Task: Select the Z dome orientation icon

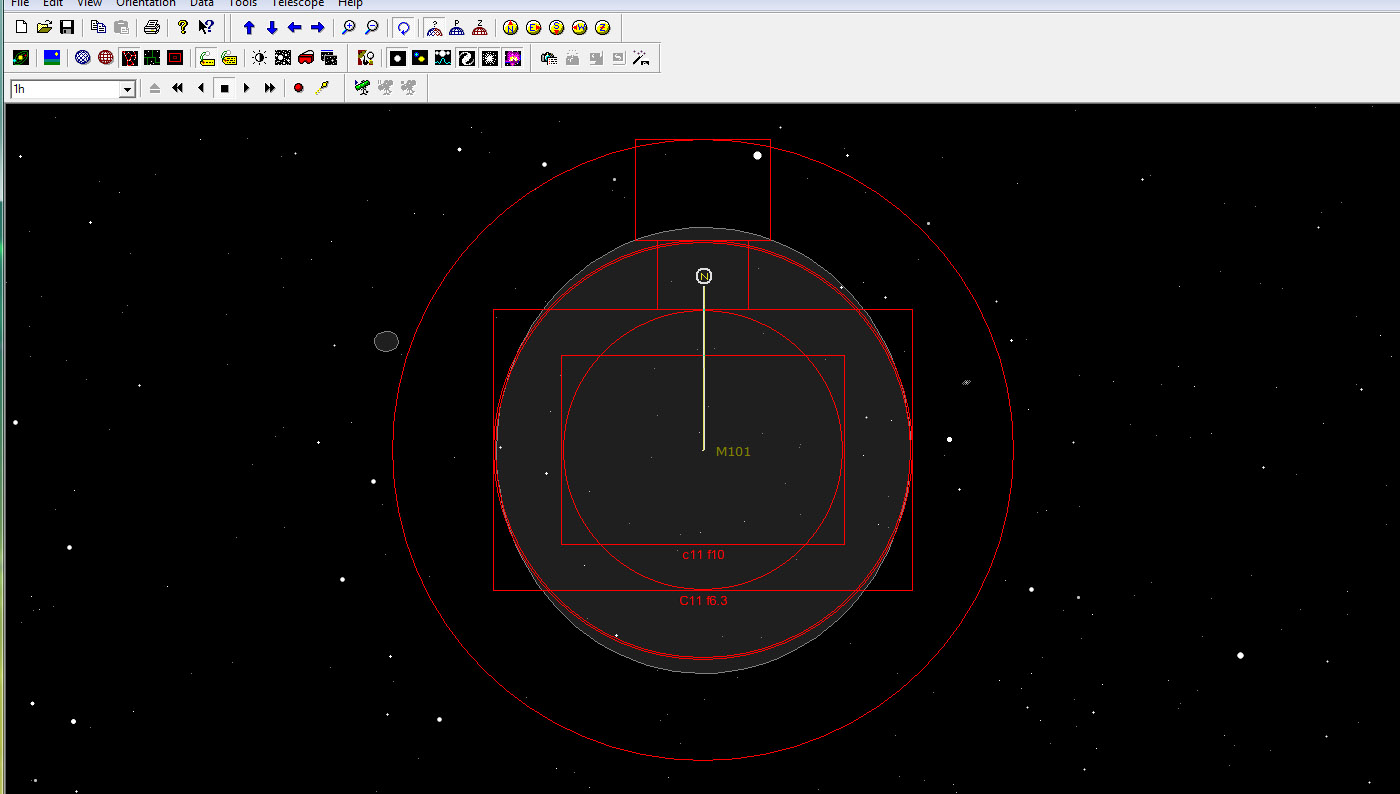Action: pyautogui.click(x=480, y=27)
